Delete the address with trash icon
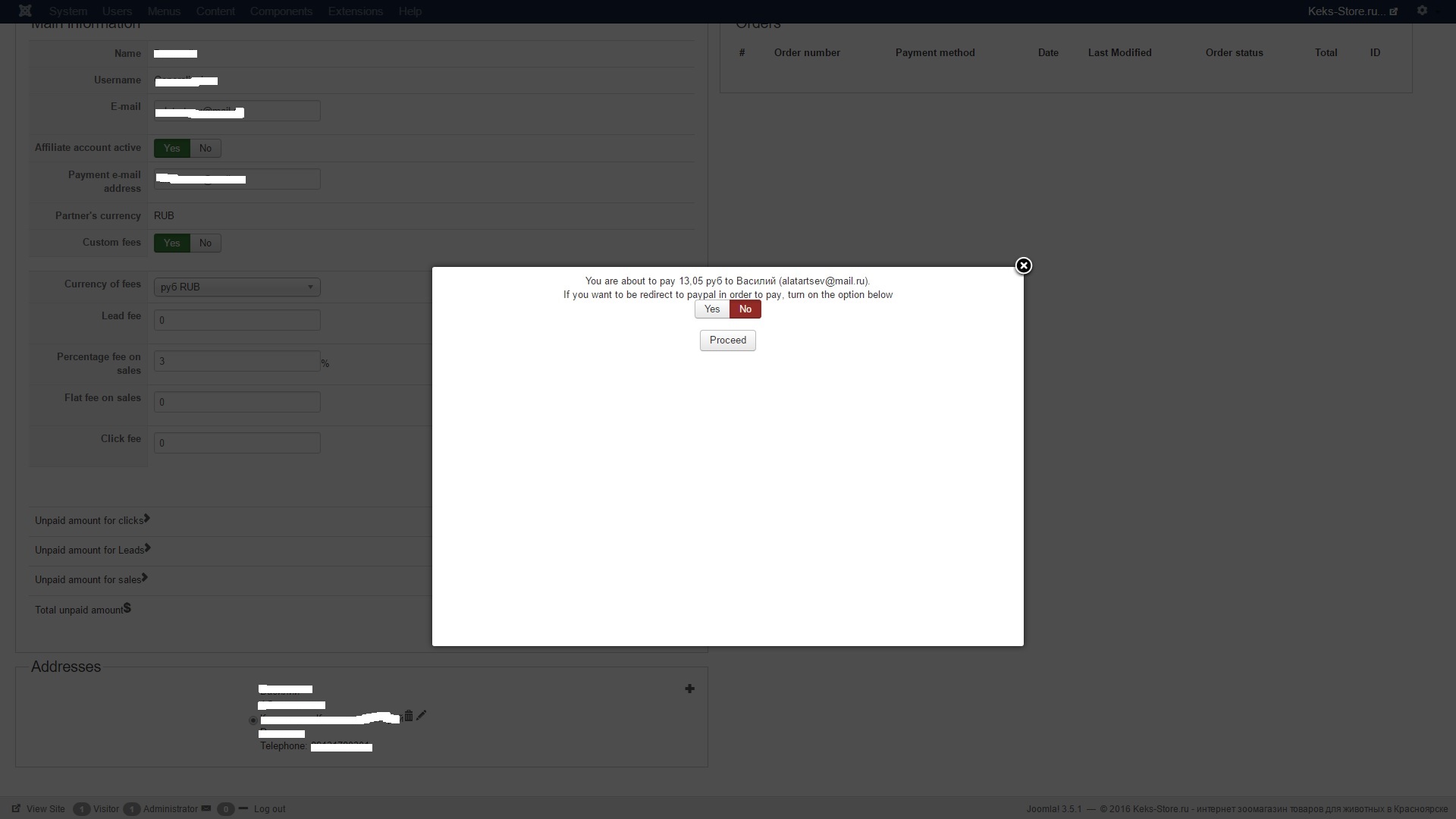 point(409,716)
